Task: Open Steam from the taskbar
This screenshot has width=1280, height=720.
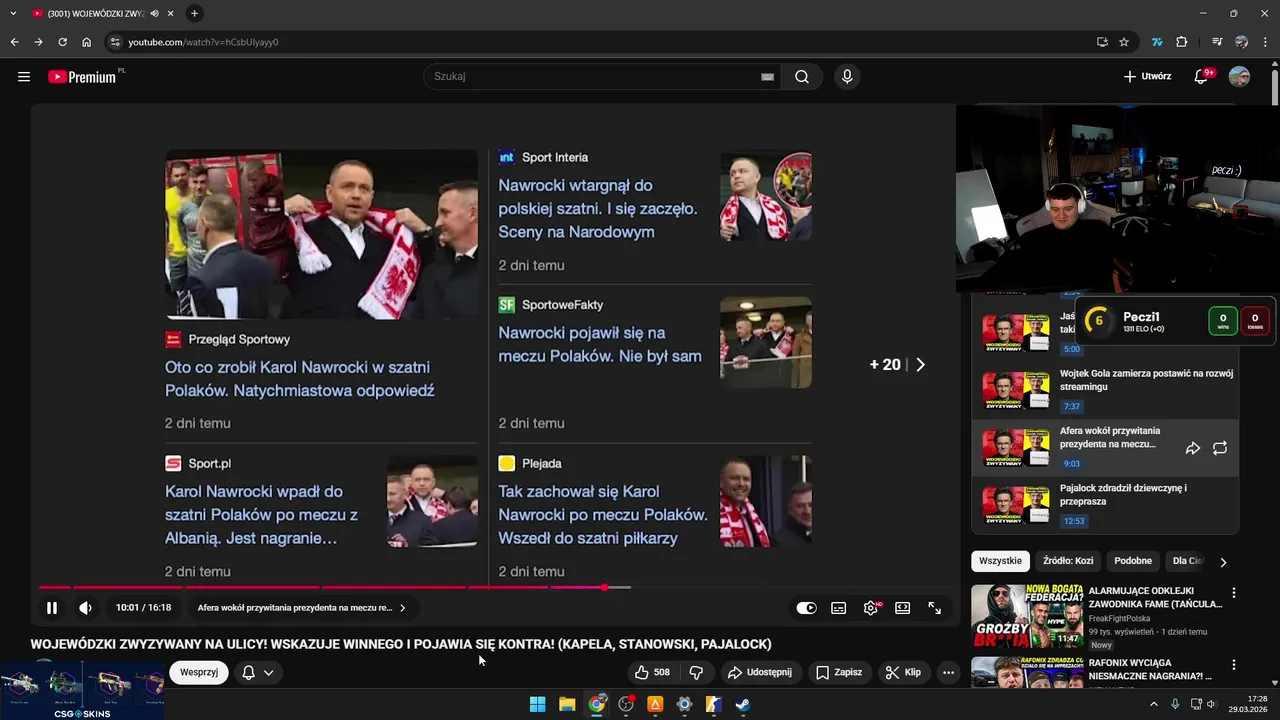Action: click(x=743, y=704)
